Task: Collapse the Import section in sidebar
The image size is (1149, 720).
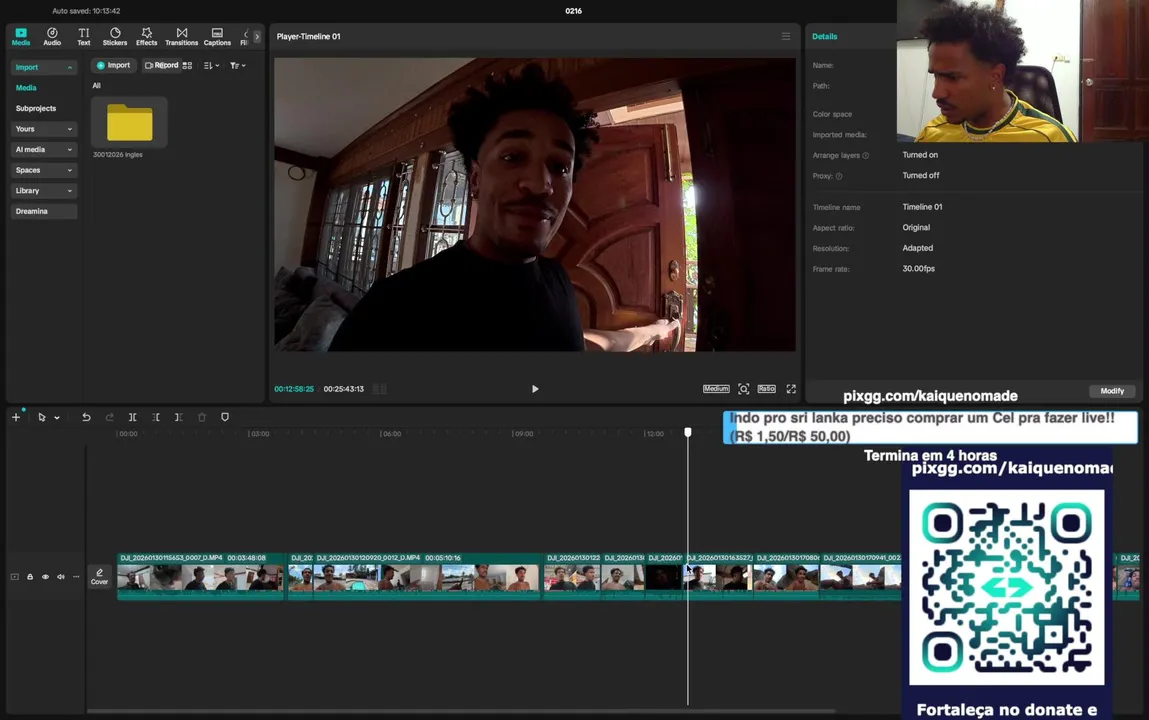Action: pyautogui.click(x=44, y=67)
